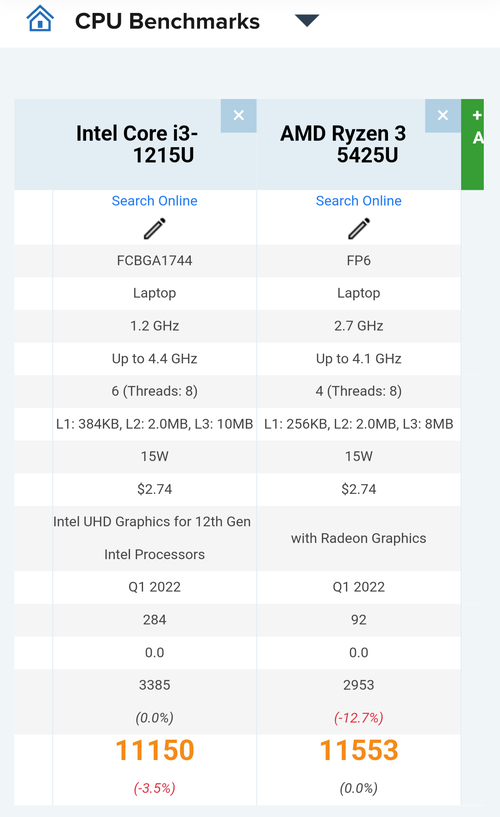This screenshot has width=500, height=817.
Task: Click the FCBGA1744 socket cell
Action: 155,261
